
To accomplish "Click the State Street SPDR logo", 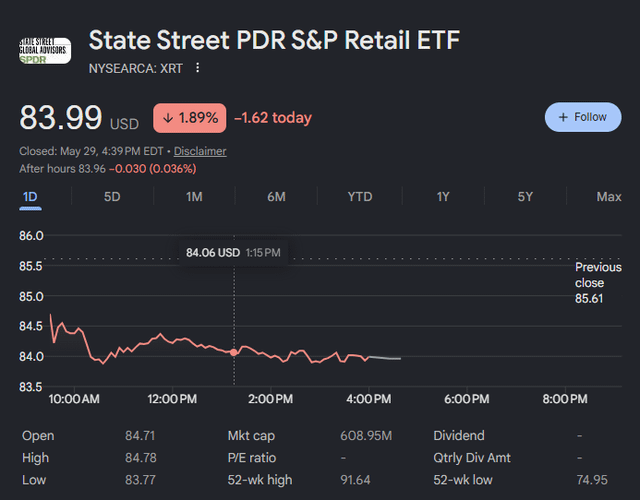I will point(45,51).
